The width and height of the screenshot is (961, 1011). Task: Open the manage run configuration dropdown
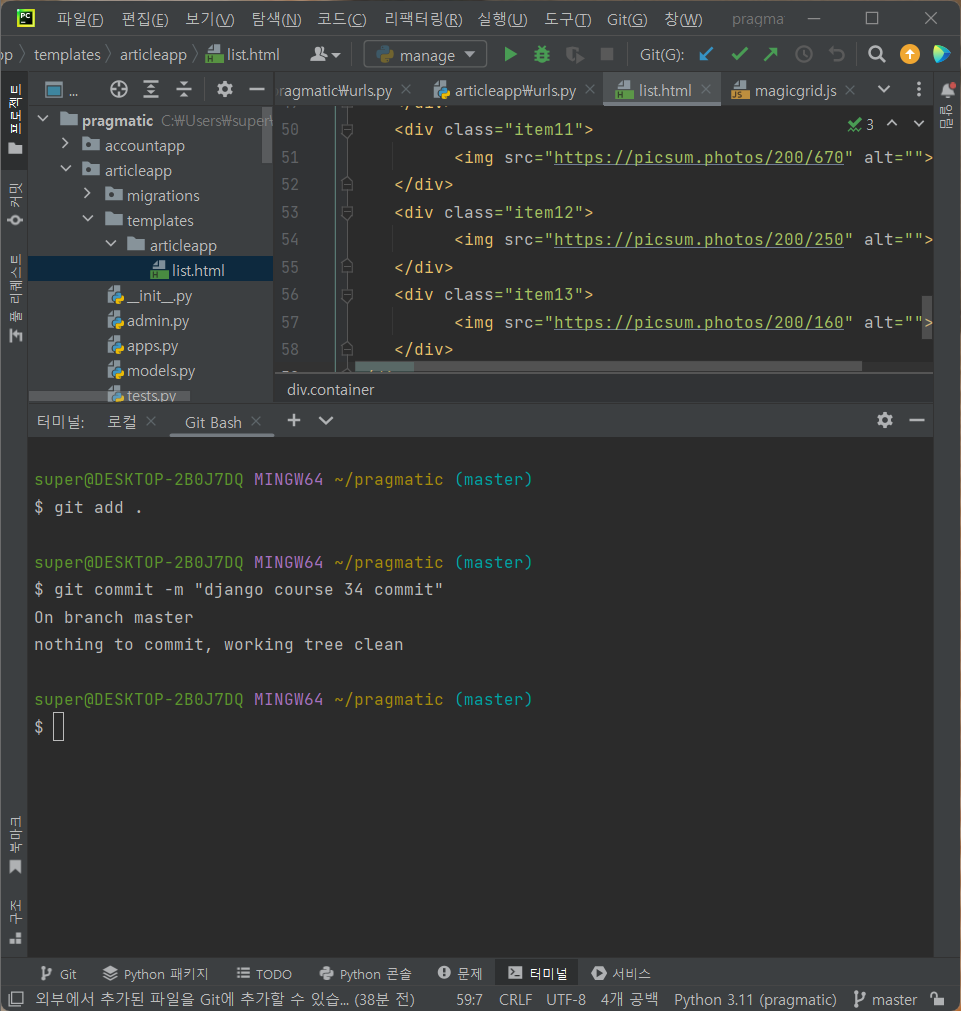[425, 55]
